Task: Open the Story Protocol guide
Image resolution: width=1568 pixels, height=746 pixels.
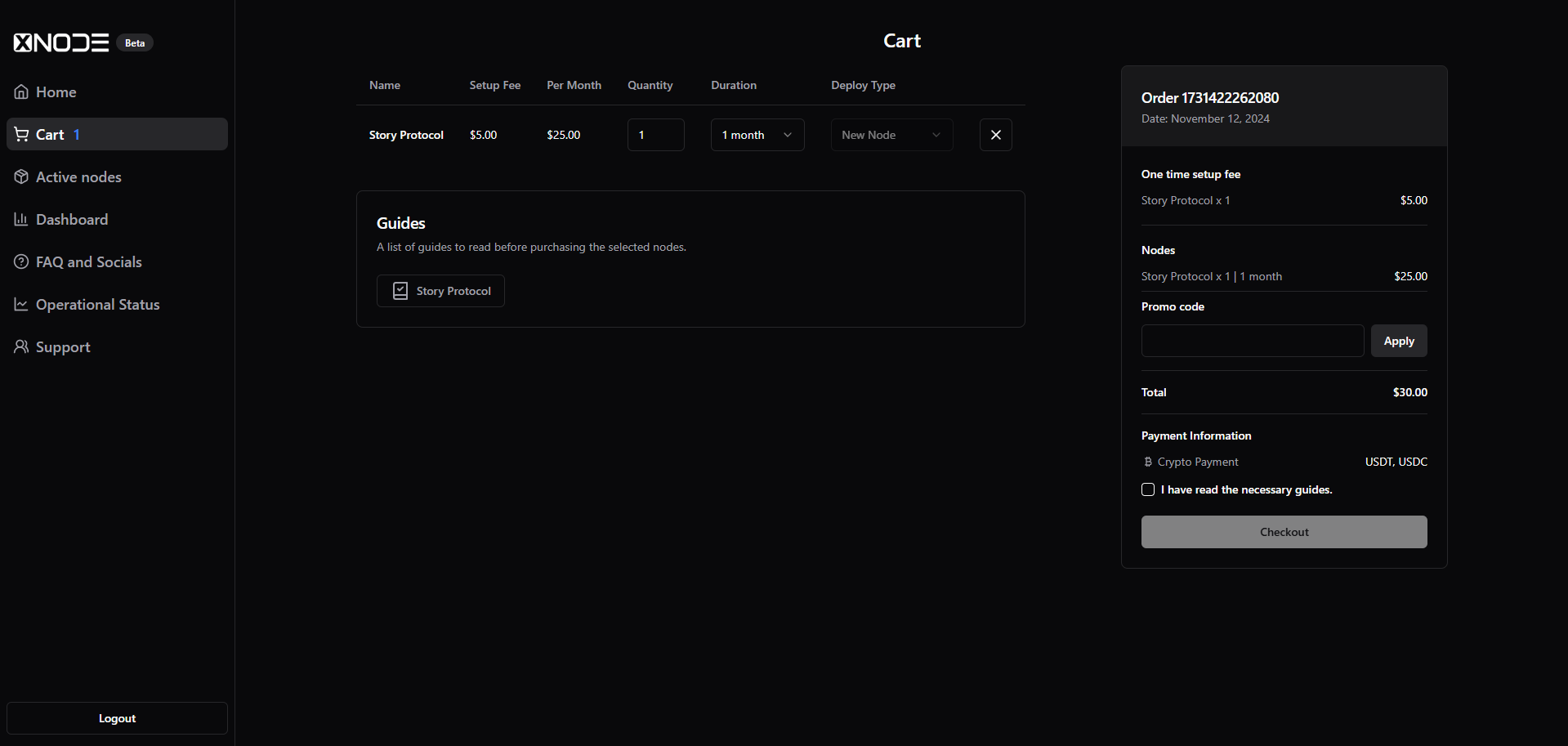Action: tap(440, 291)
